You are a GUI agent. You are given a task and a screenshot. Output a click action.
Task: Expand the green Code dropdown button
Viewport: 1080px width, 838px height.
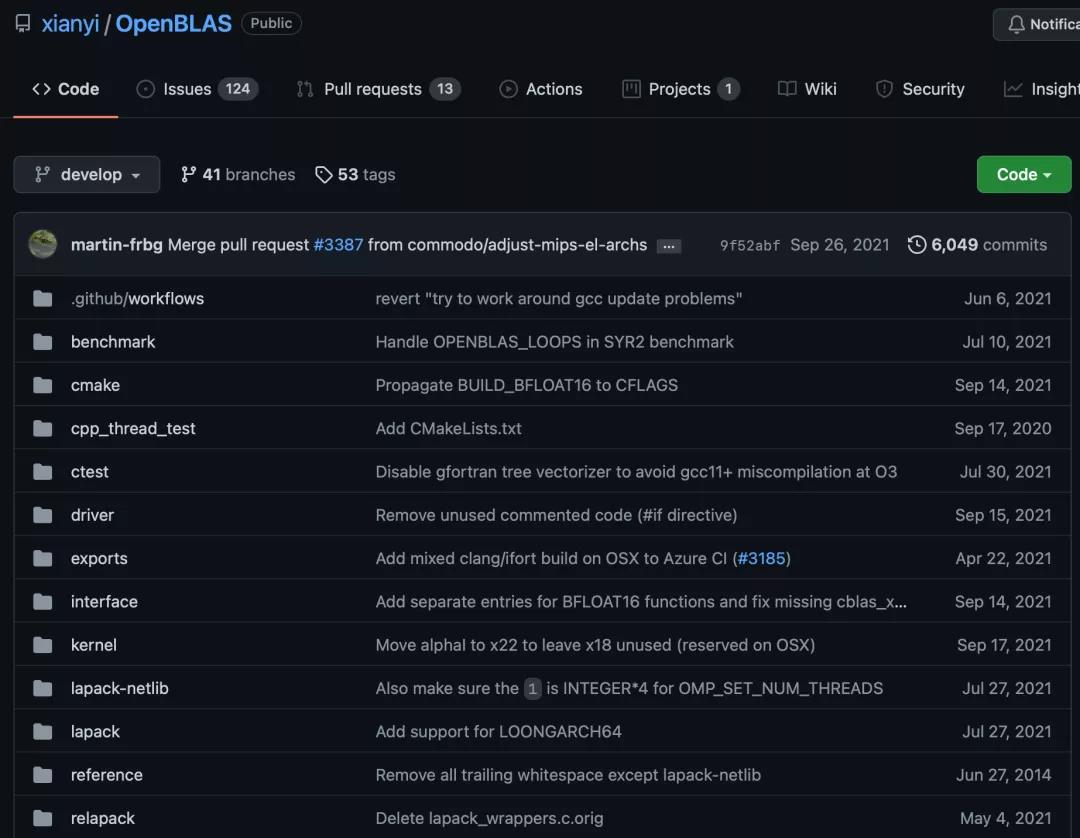coord(1023,174)
